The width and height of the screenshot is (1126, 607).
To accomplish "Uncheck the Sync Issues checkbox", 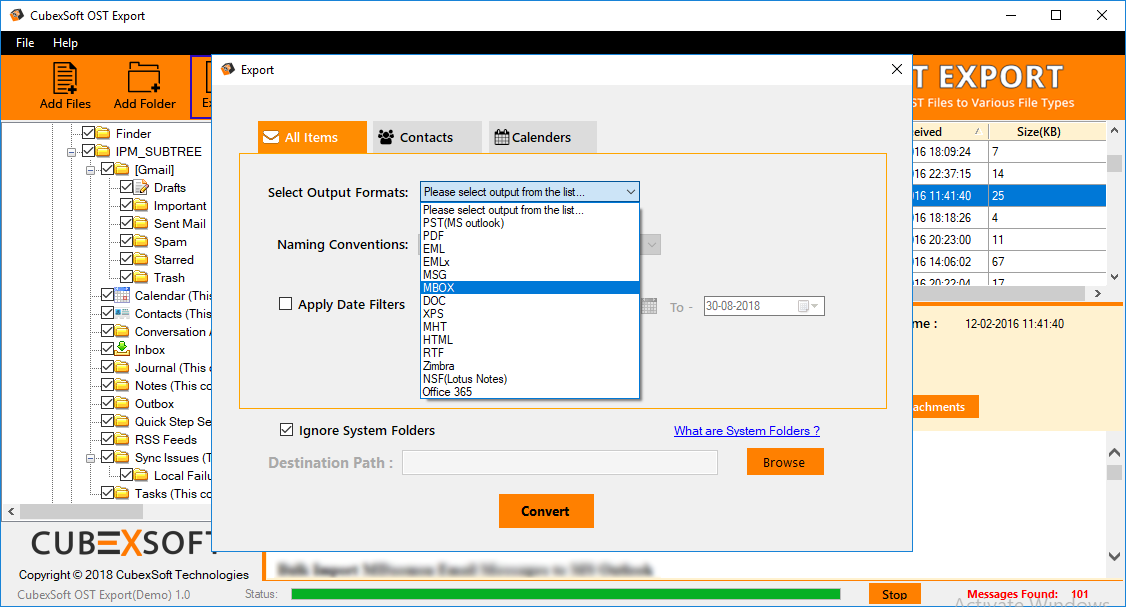I will 108,457.
